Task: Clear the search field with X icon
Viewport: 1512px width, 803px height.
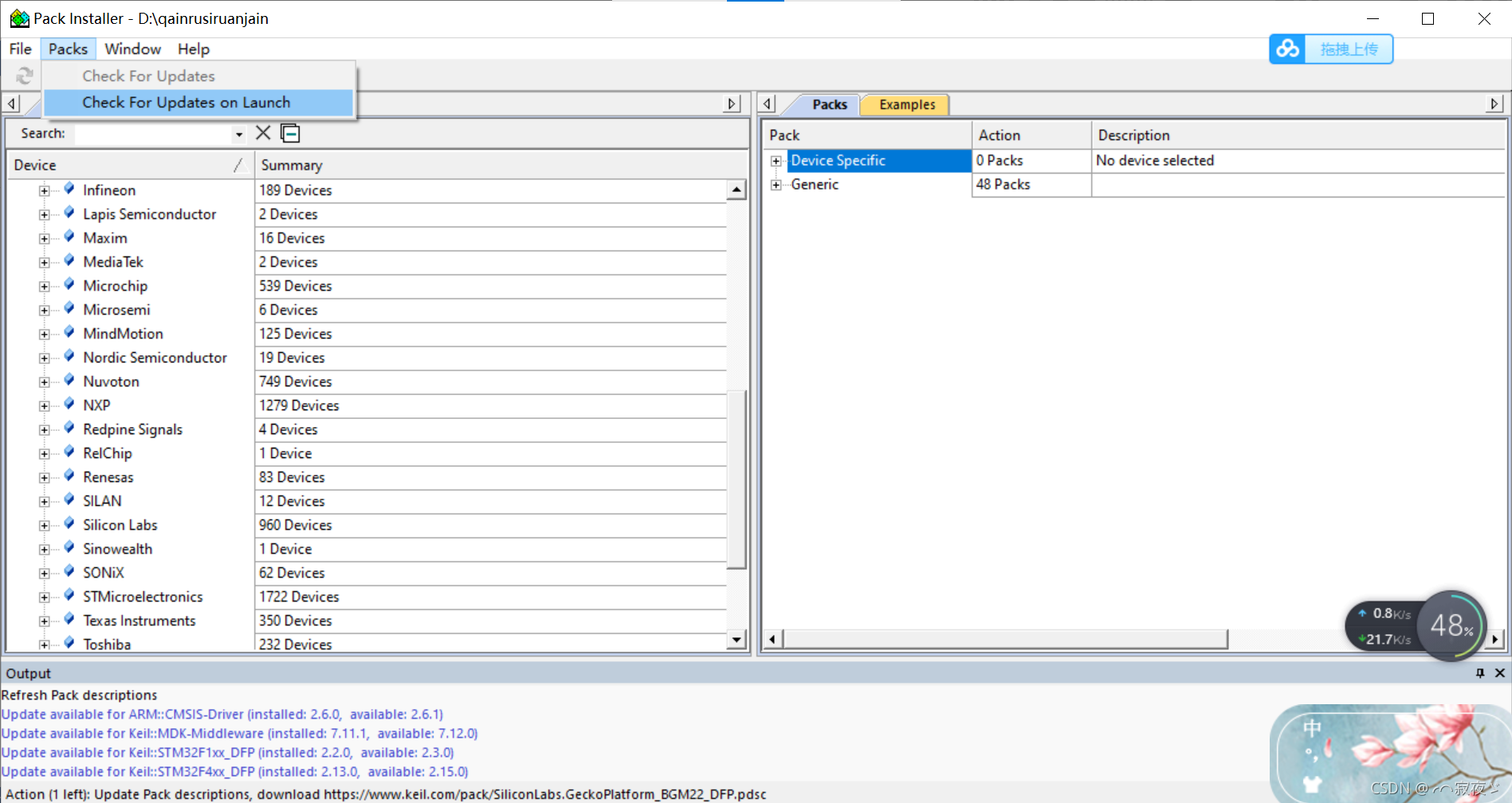Action: point(263,133)
